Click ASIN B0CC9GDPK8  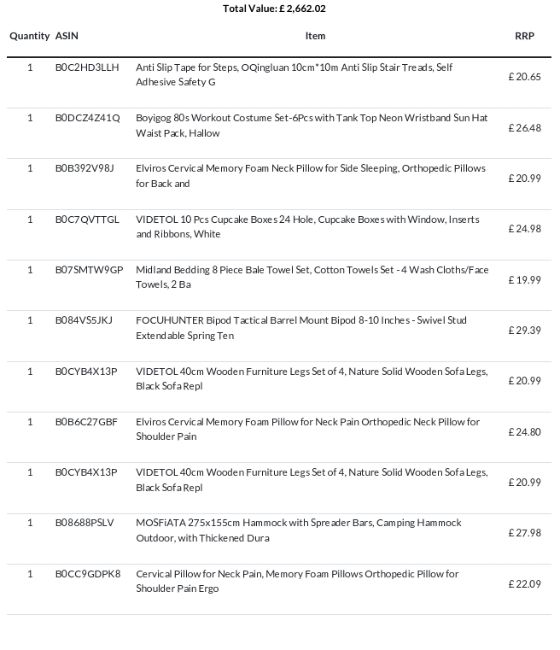(88, 574)
